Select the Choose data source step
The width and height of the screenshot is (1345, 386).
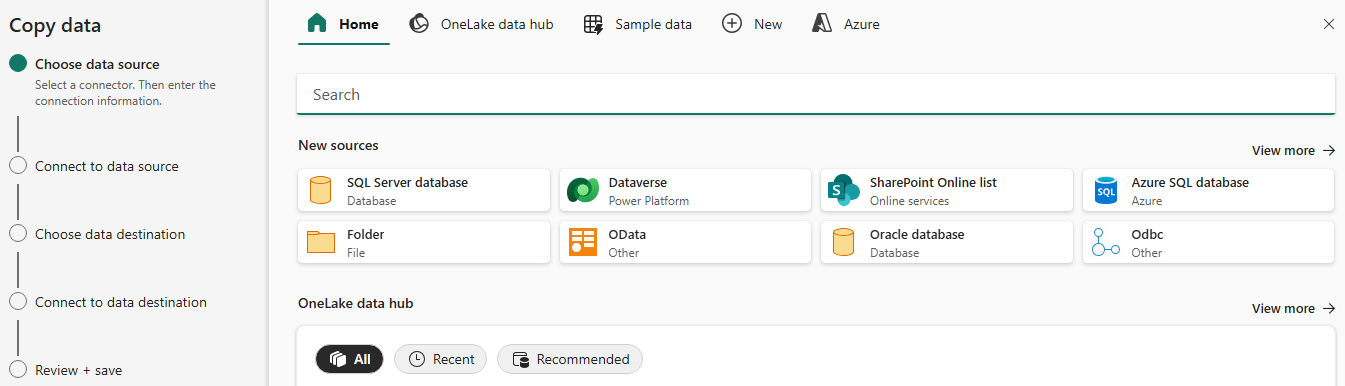[97, 64]
